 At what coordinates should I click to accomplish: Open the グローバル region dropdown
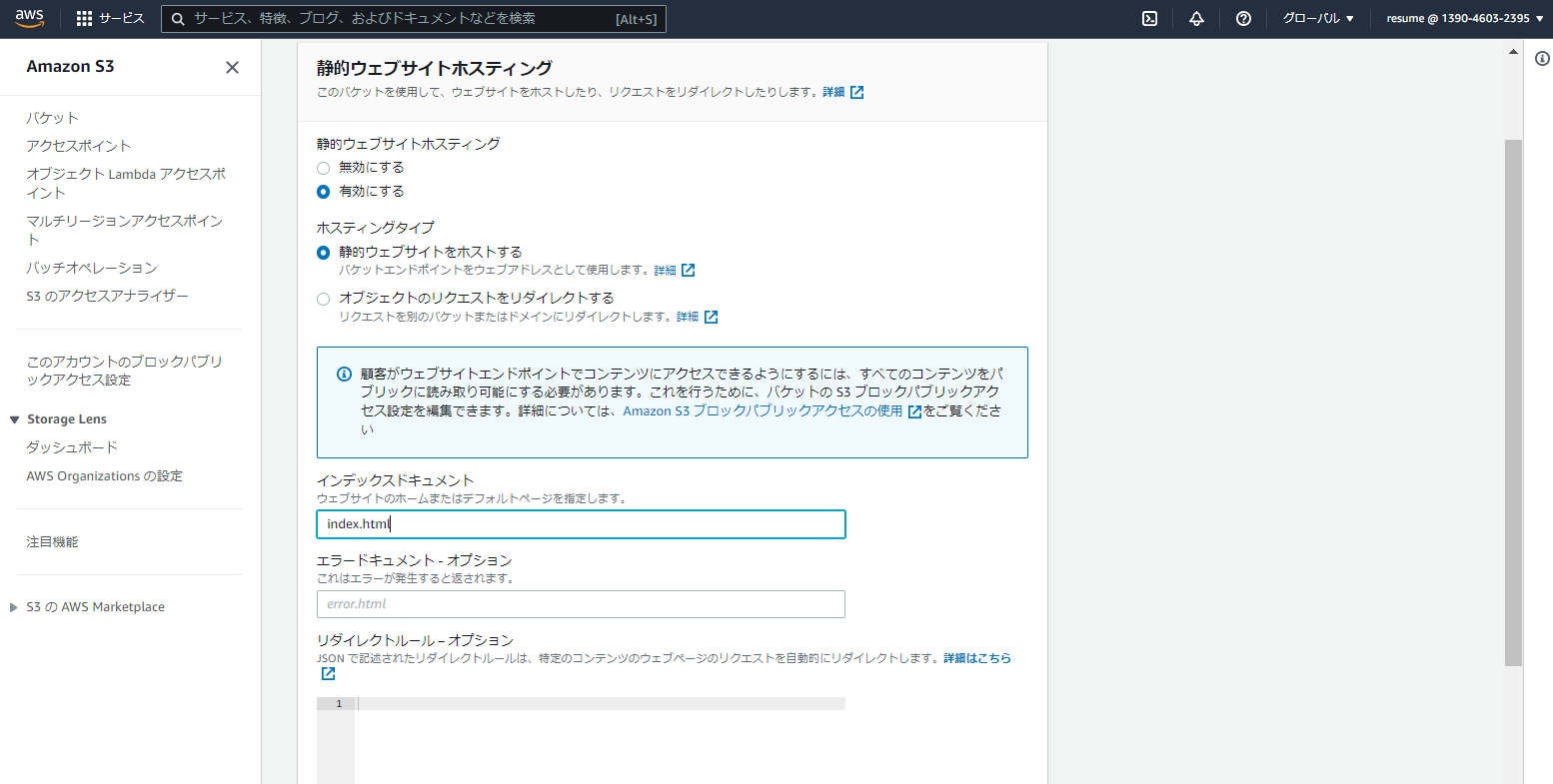(x=1318, y=19)
